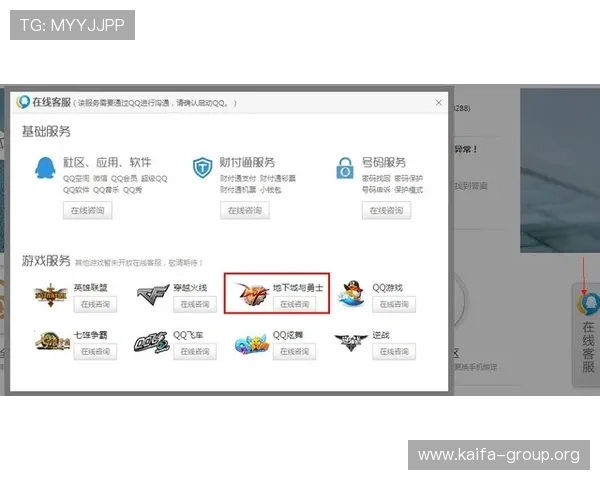Click 在线咨询 under 社区、应用、软件

[88, 211]
